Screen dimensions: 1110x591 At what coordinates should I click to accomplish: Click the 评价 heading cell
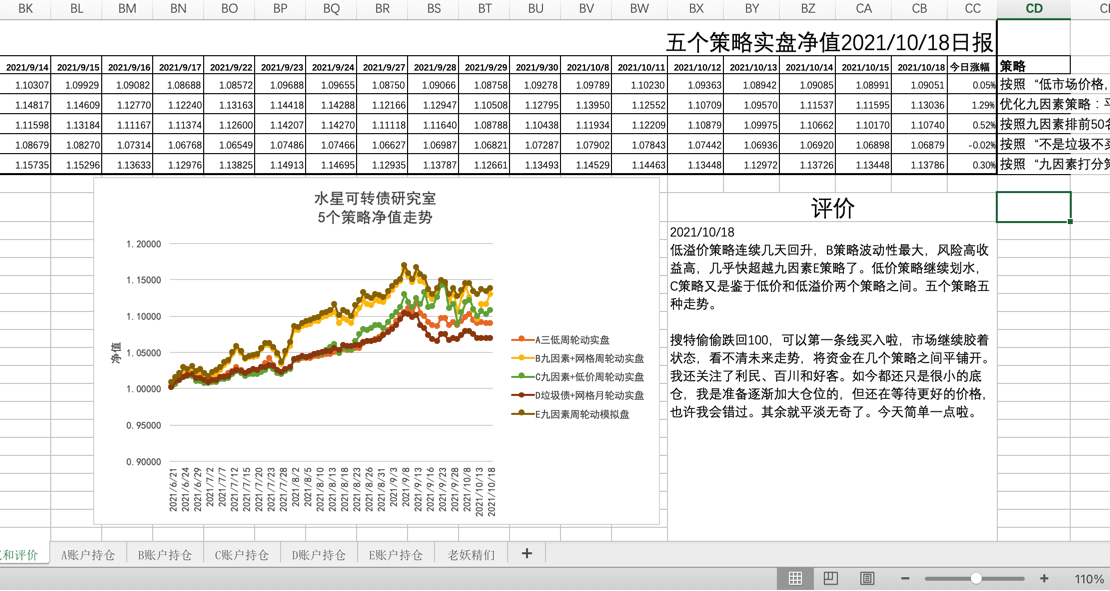pyautogui.click(x=832, y=208)
